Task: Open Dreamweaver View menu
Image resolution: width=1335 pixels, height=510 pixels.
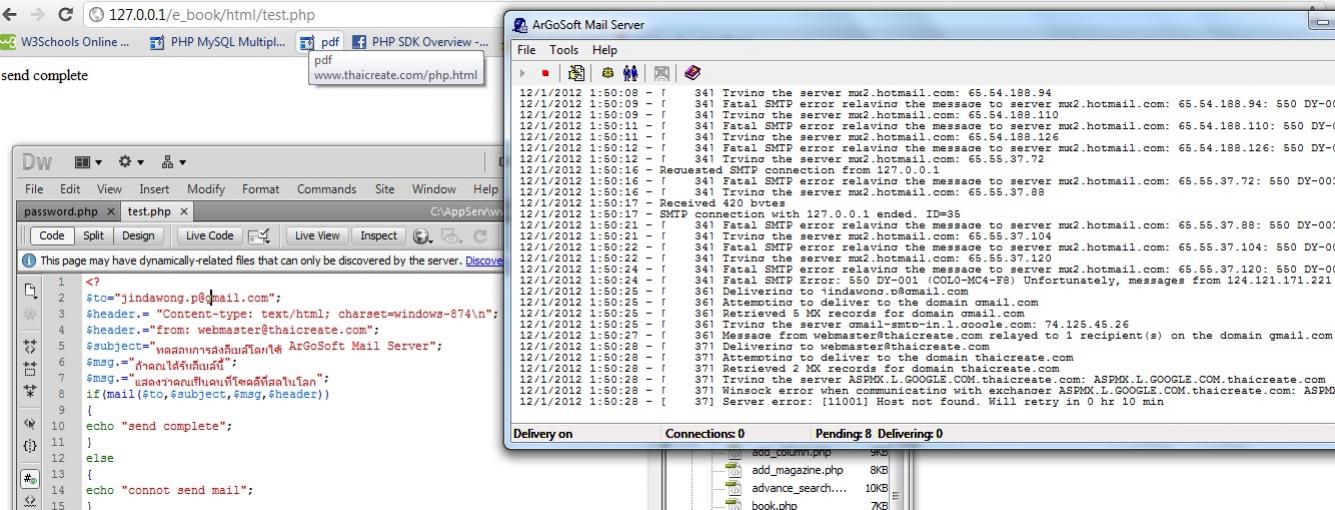Action: pyautogui.click(x=109, y=189)
